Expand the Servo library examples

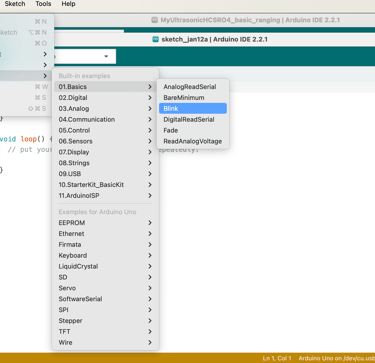click(105, 288)
